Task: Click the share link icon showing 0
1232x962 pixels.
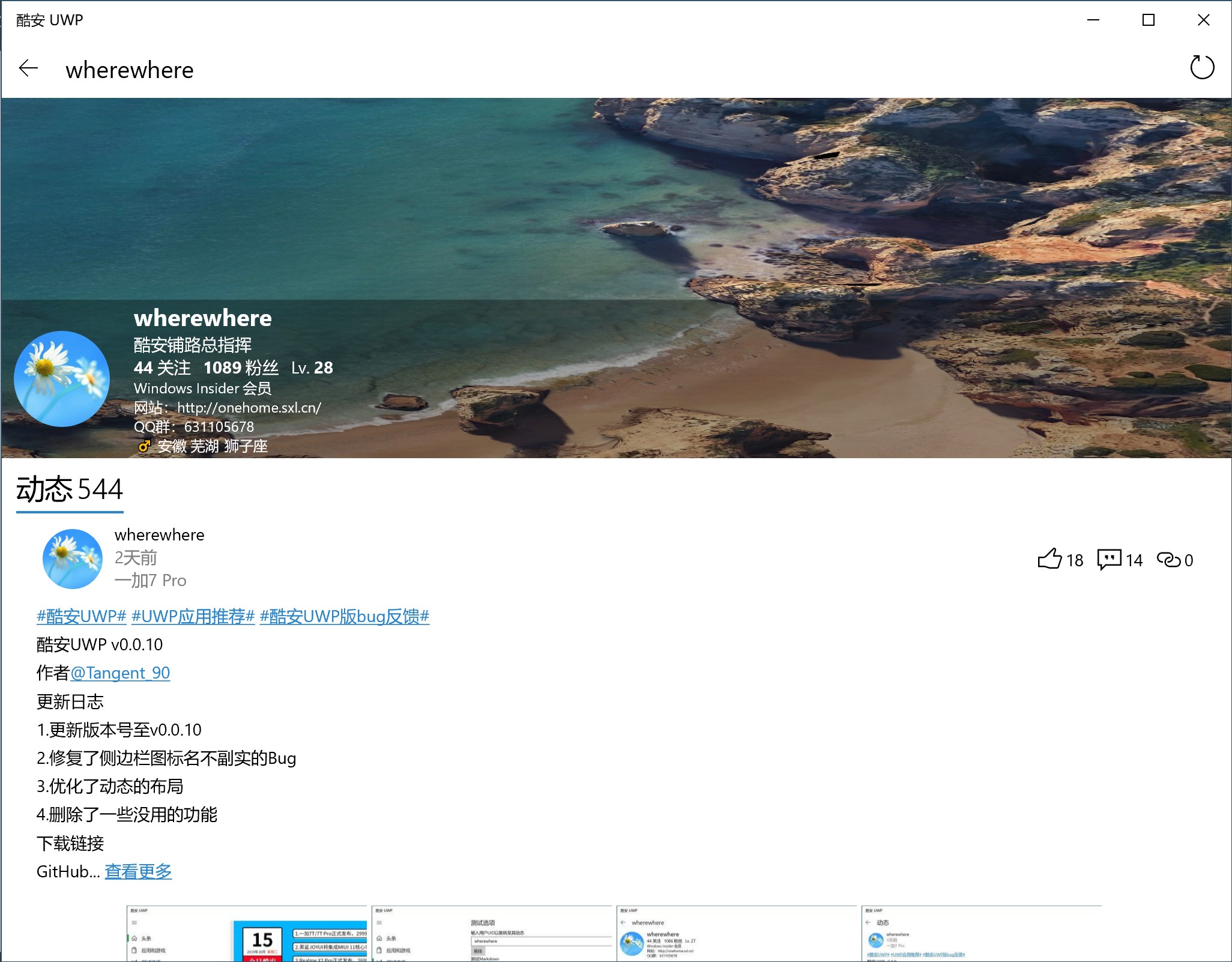Action: 1168,560
